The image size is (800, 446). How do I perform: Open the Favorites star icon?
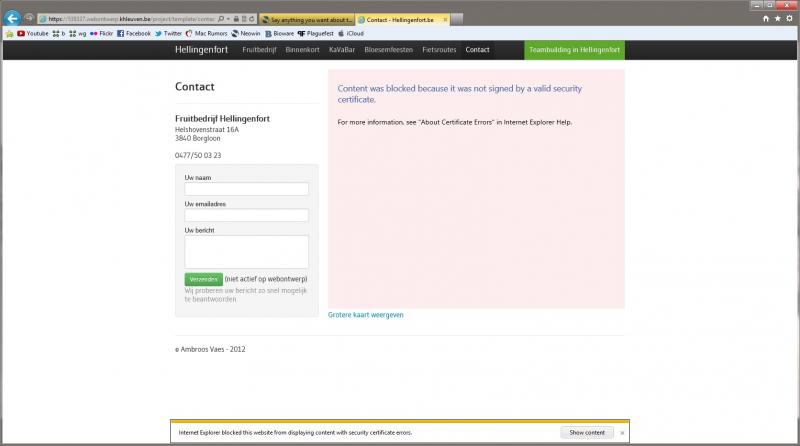pyautogui.click(x=778, y=18)
